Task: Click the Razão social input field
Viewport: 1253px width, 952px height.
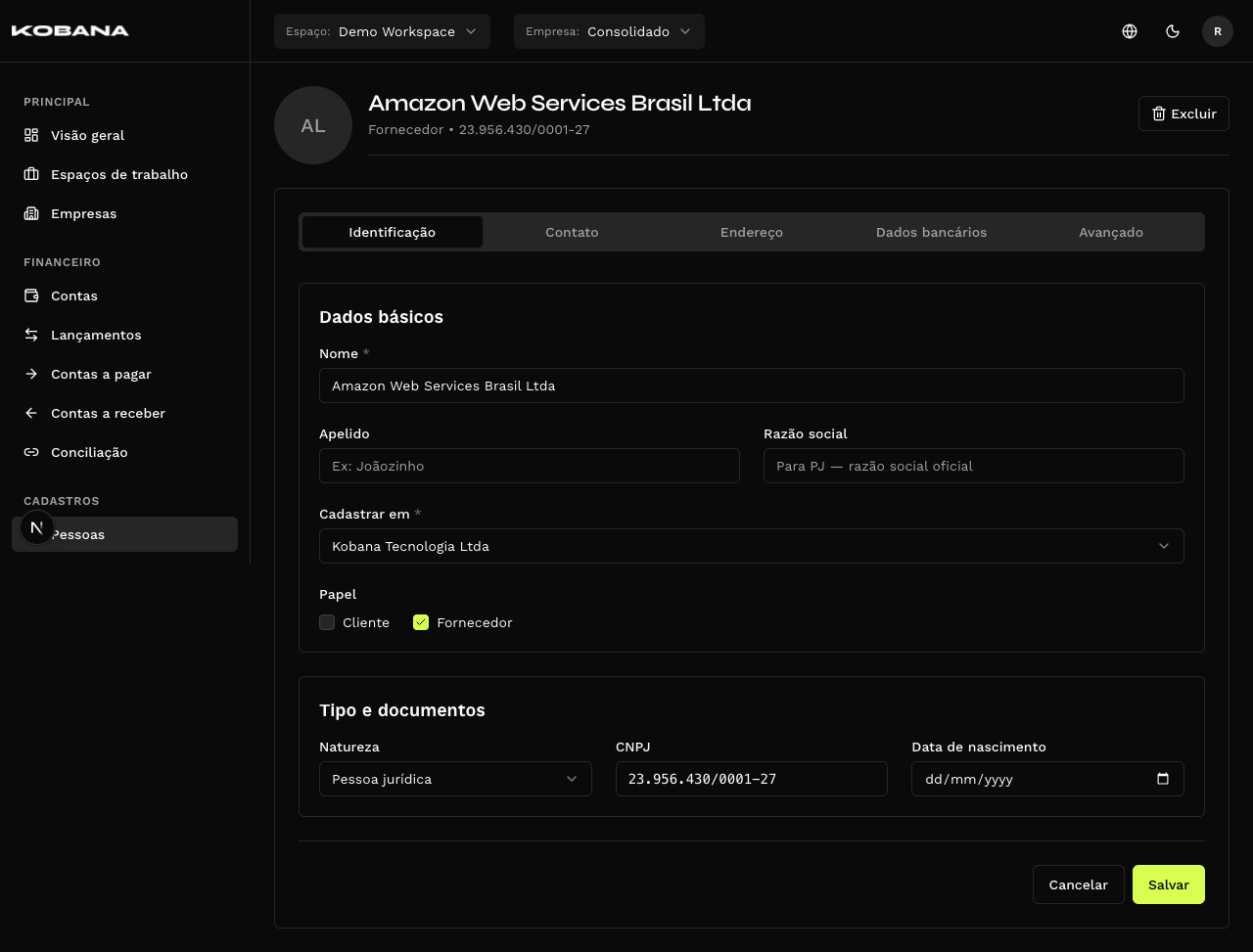Action: (x=974, y=466)
